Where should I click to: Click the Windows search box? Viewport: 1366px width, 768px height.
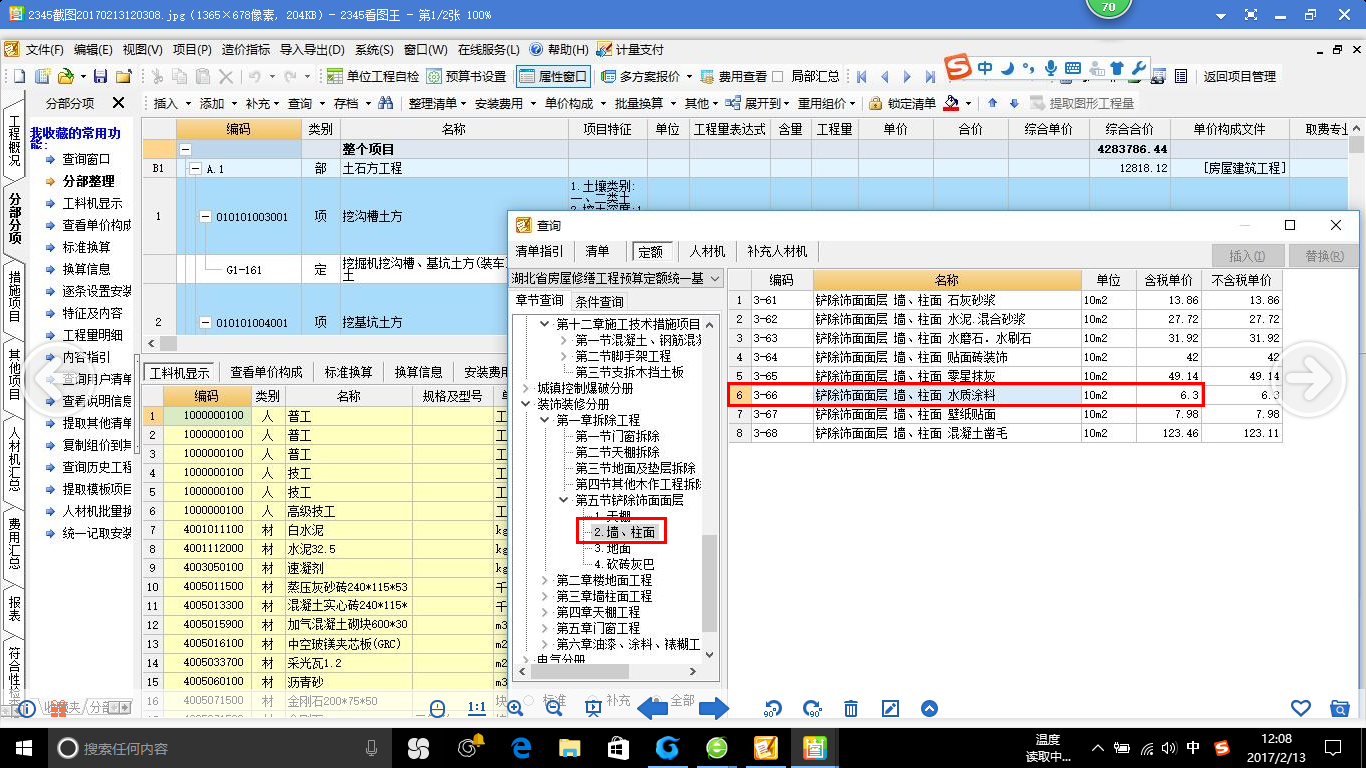tap(218, 747)
